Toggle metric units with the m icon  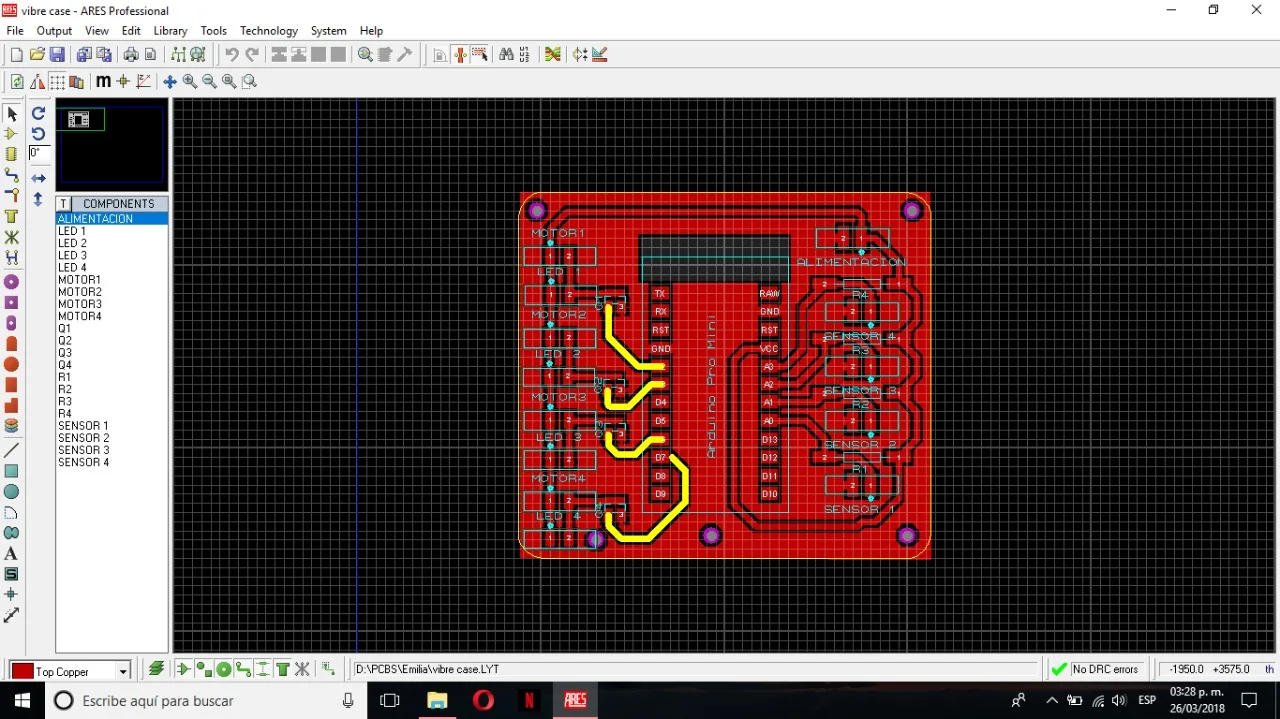103,82
